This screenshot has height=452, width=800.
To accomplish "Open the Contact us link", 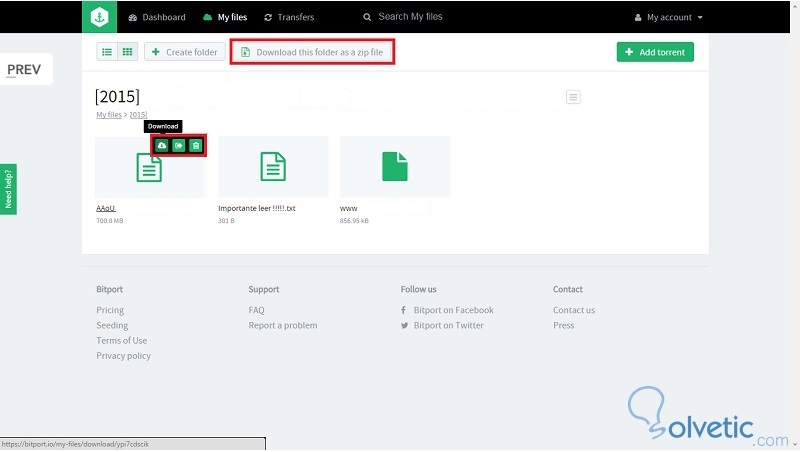I will pyautogui.click(x=574, y=310).
